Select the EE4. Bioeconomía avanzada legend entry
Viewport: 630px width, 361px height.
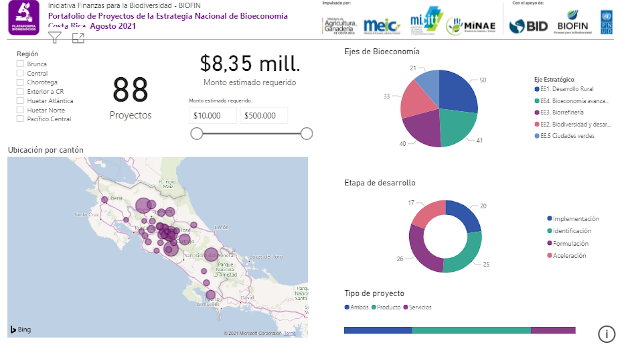pyautogui.click(x=571, y=101)
